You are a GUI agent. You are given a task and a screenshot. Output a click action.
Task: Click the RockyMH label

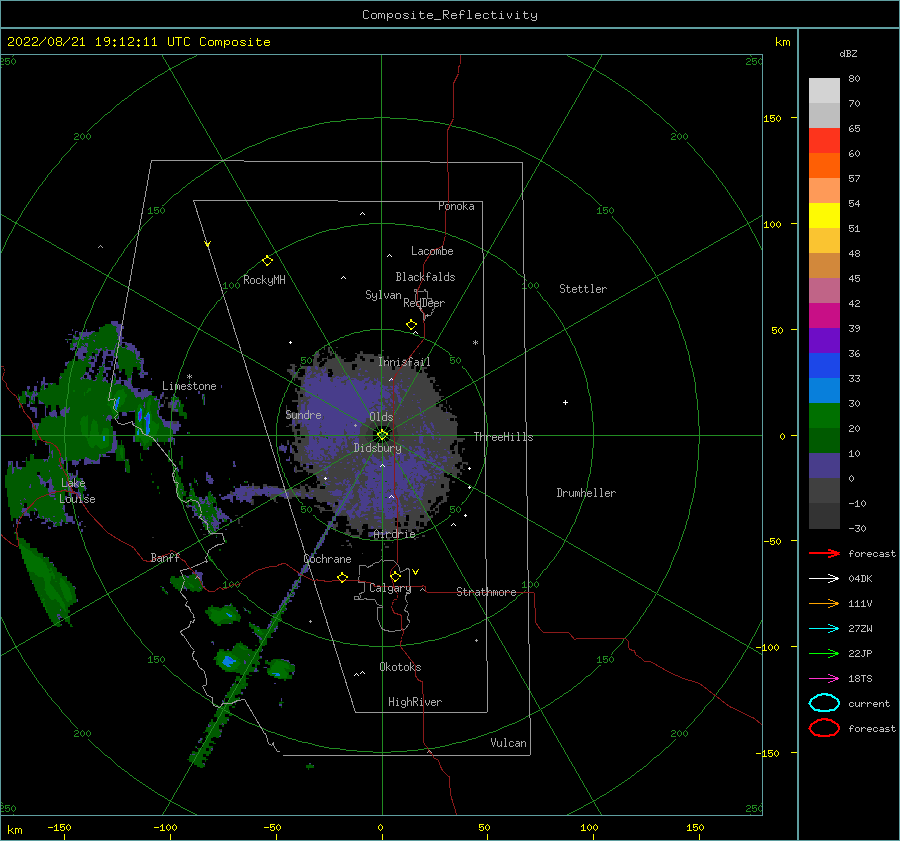[264, 280]
